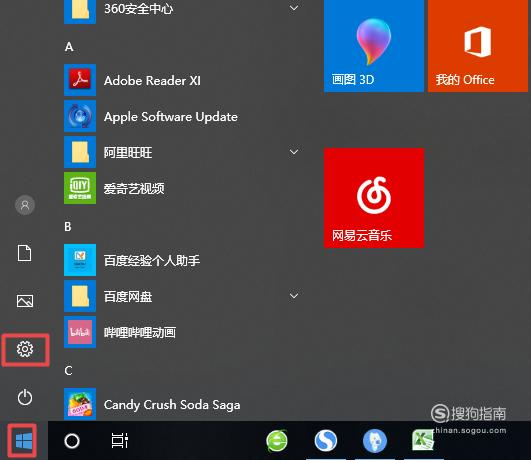
Task: Open the blue round taskbar app icon
Action: pos(375,441)
